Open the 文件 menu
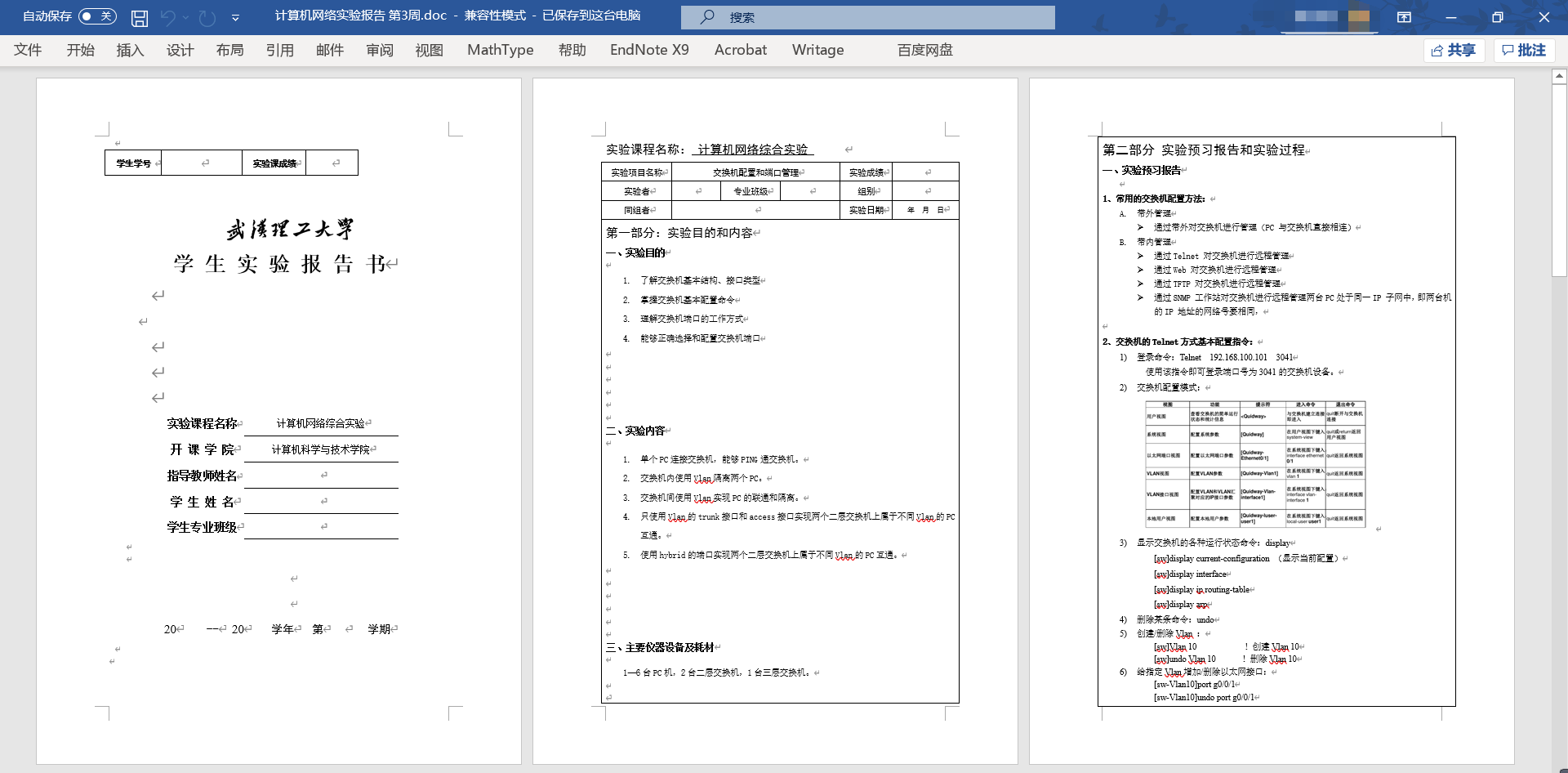Image resolution: width=1568 pixels, height=773 pixels. (x=28, y=50)
